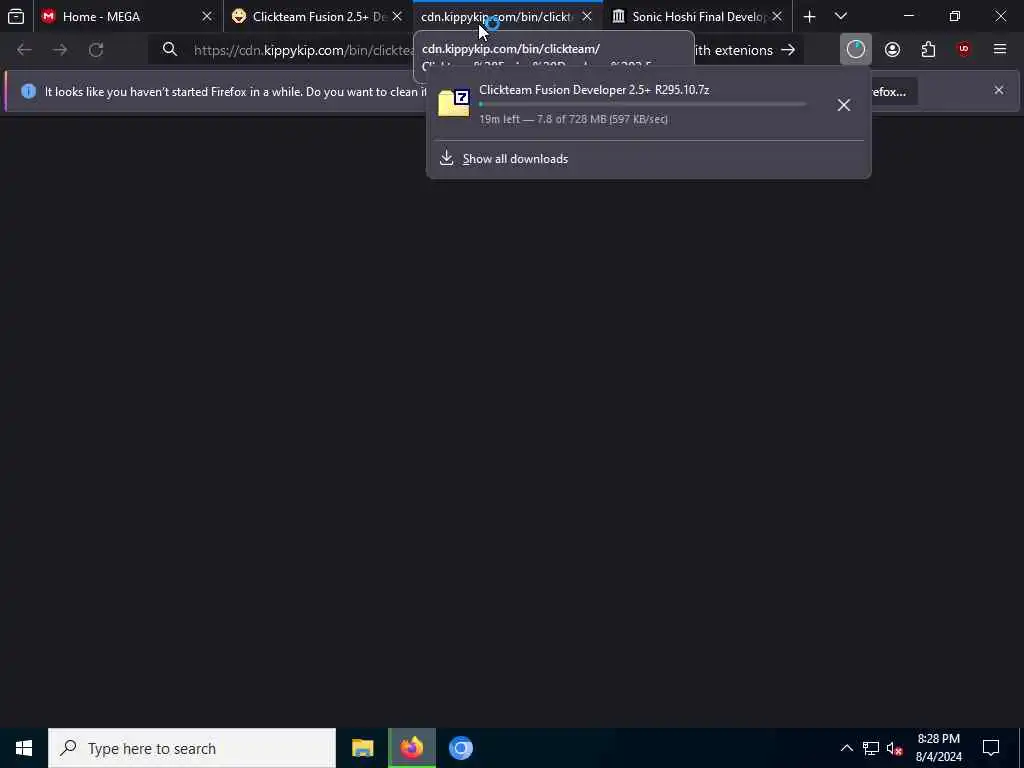Open the Firefox account icon
This screenshot has width=1024, height=768.
(892, 50)
